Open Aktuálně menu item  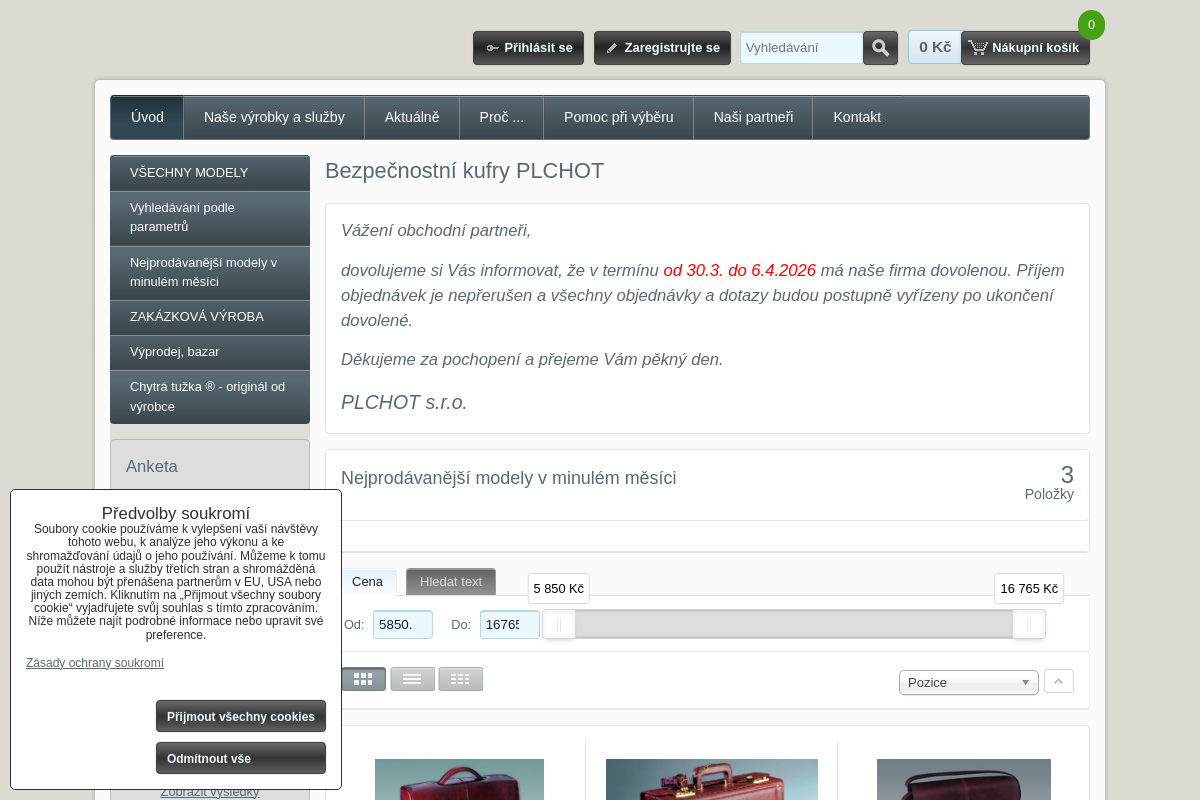(x=412, y=117)
